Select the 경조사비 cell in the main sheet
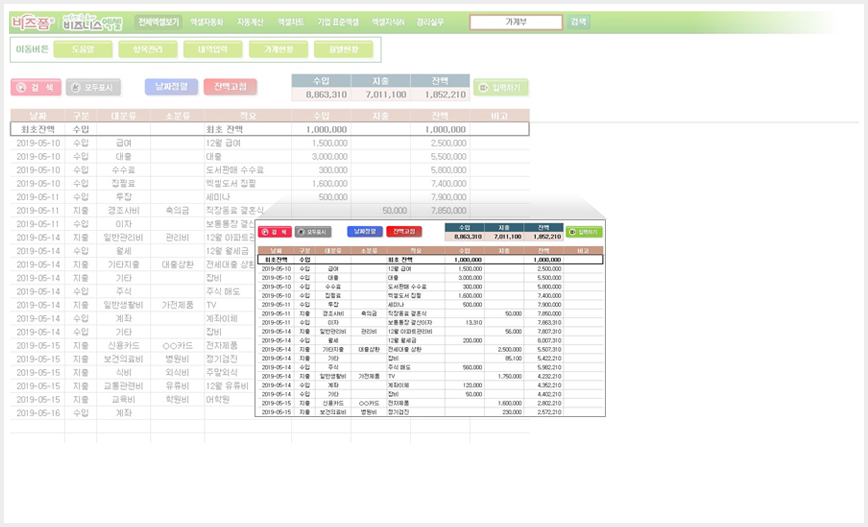 (x=123, y=210)
